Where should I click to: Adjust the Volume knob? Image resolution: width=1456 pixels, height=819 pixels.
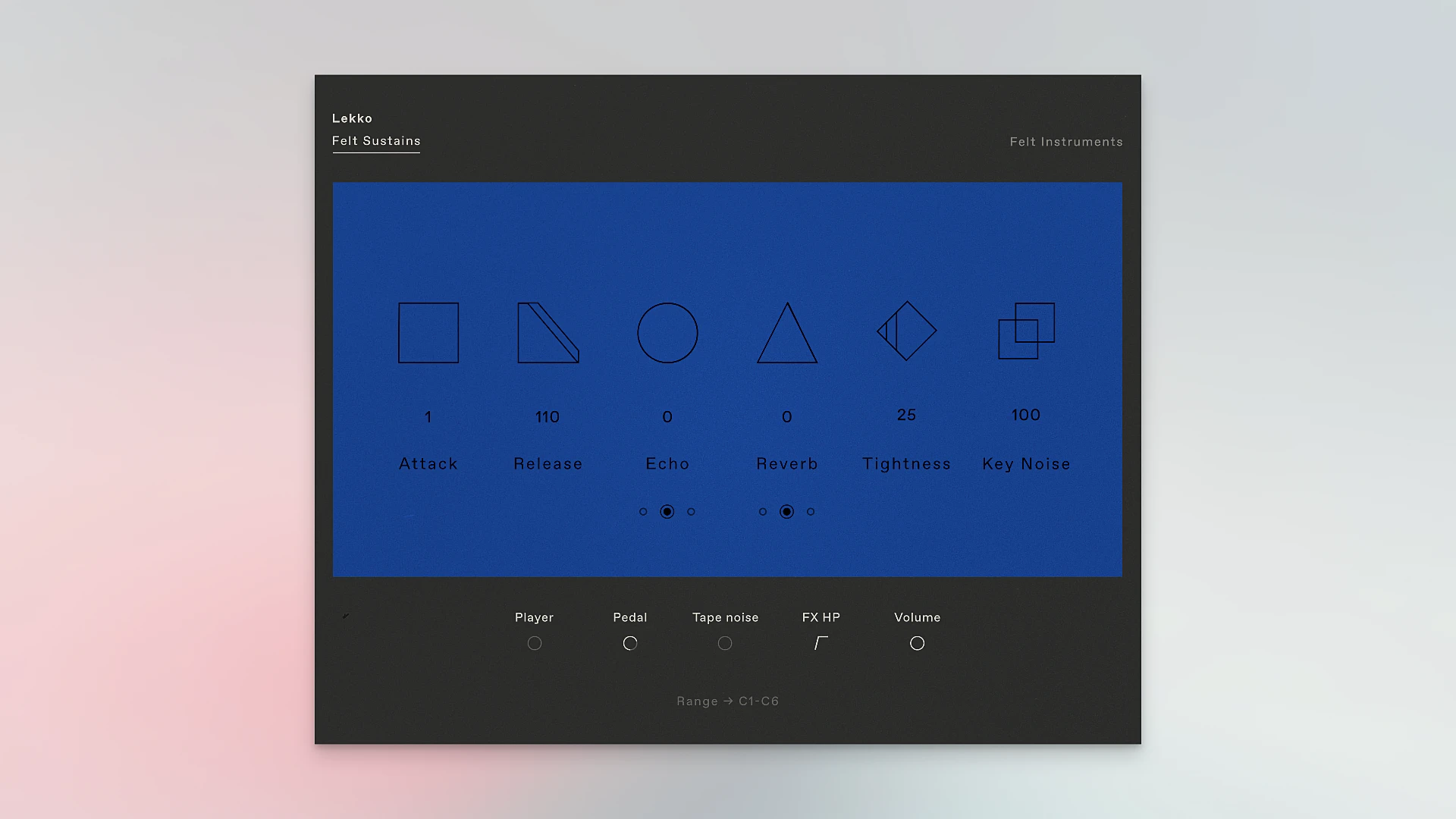[x=917, y=643]
